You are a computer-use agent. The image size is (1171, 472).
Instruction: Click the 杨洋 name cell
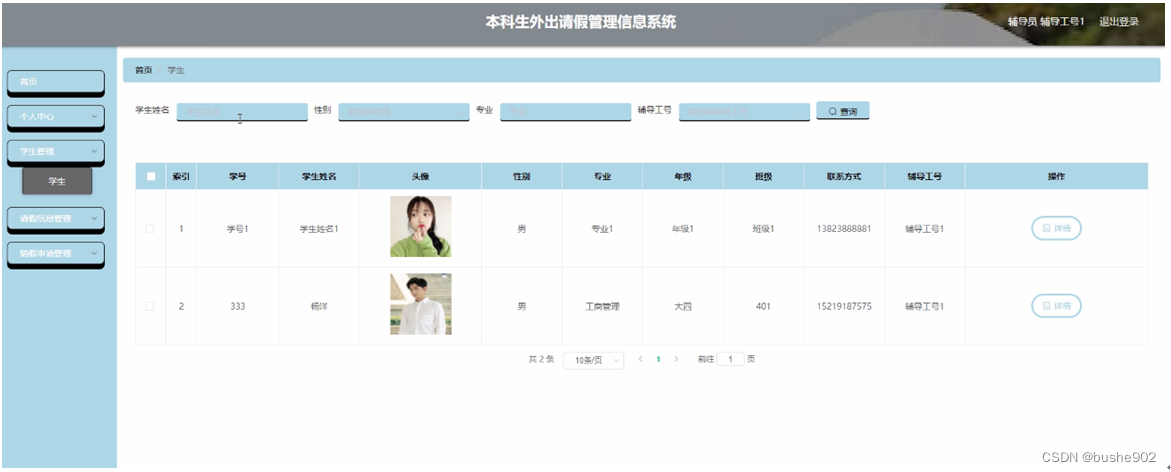pos(319,306)
